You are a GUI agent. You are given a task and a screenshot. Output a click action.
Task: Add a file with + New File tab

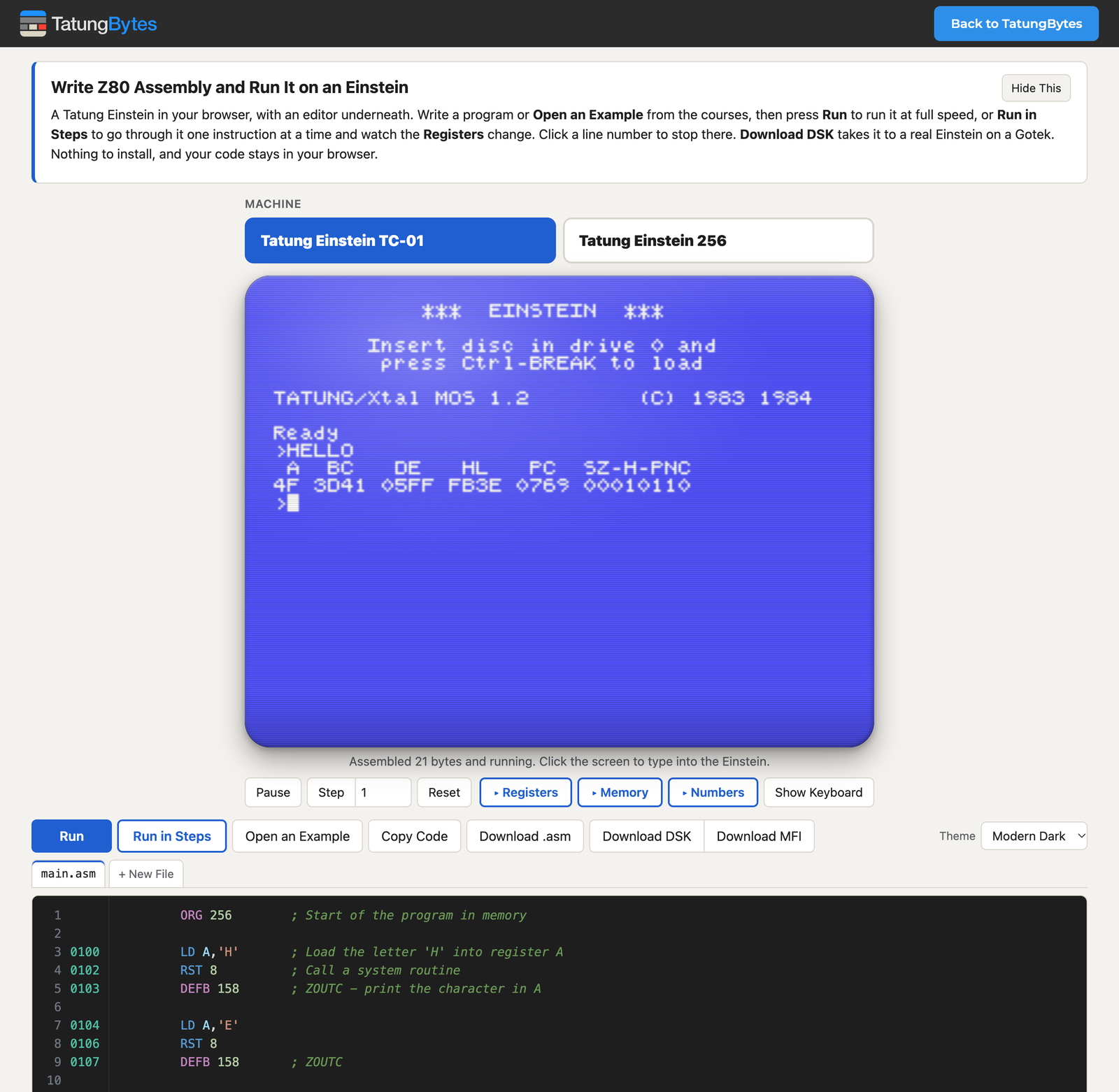coord(146,874)
